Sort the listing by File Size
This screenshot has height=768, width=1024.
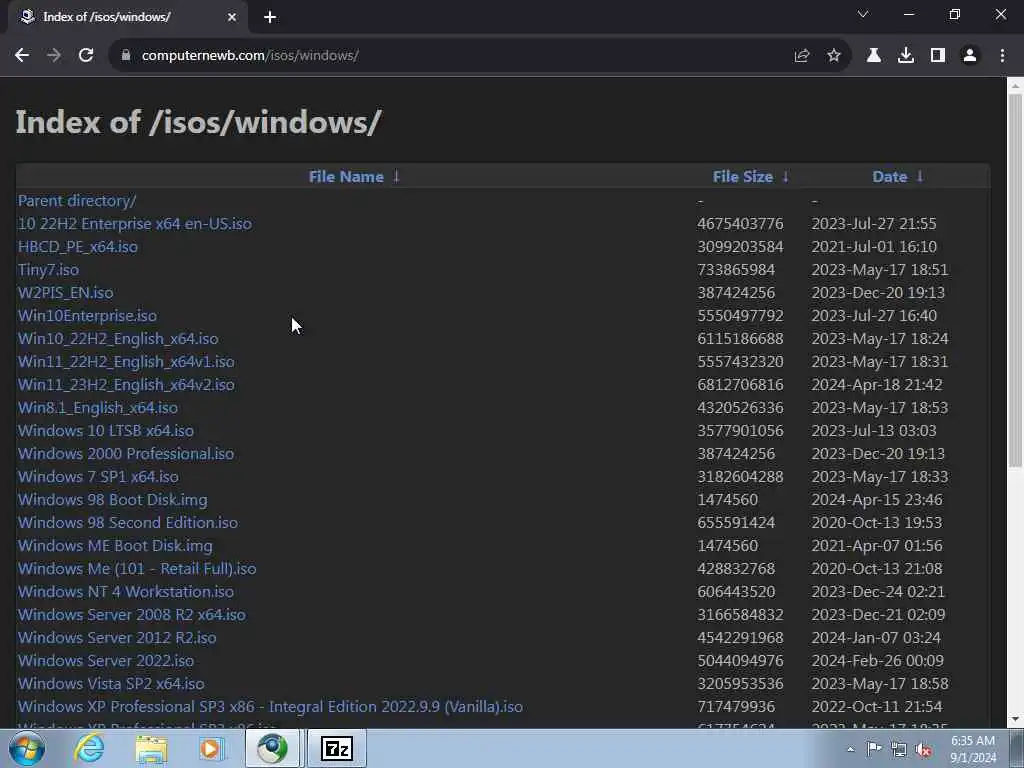click(743, 177)
